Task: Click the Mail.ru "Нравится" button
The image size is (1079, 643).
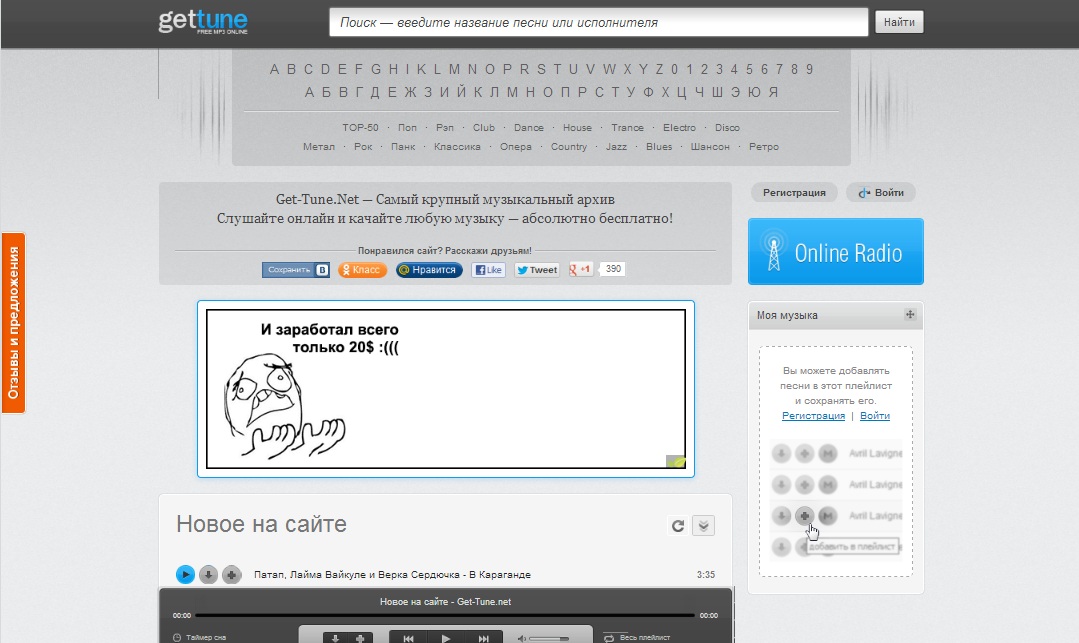Action: (x=429, y=270)
